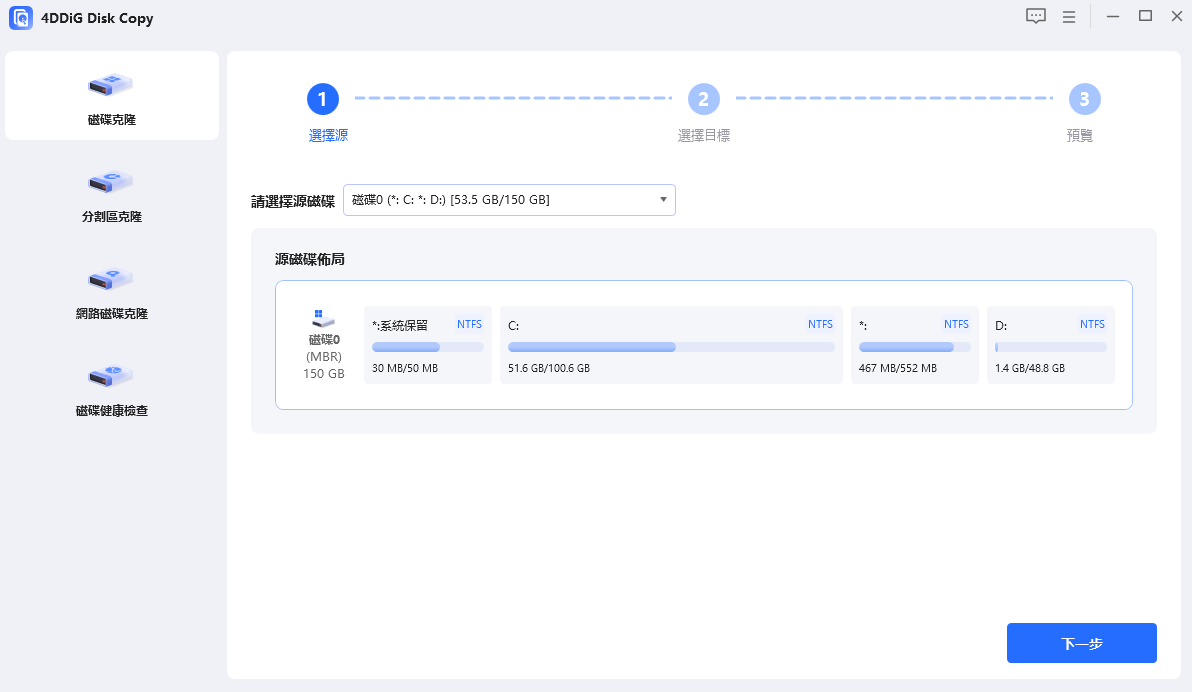Click step 3 預覽 circle
This screenshot has width=1192, height=692.
click(x=1084, y=99)
